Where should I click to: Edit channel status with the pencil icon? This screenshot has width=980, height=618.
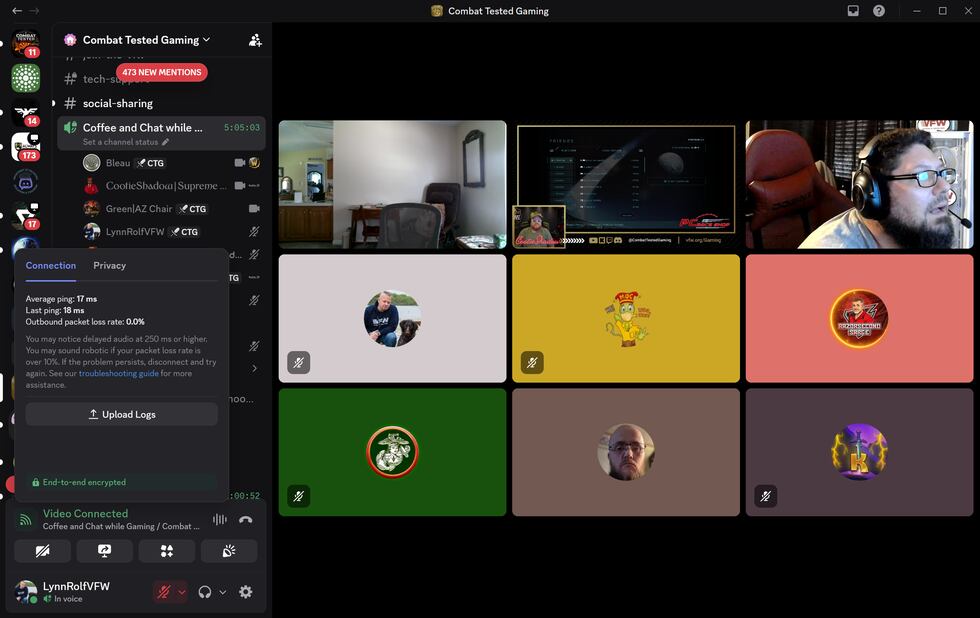point(166,142)
